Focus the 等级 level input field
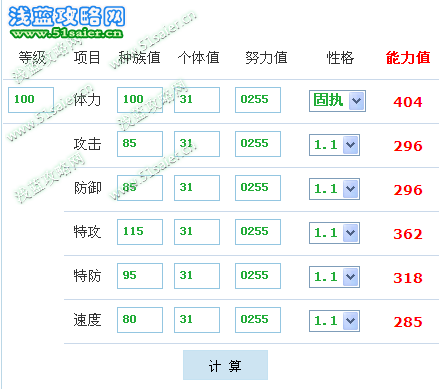Screen dimensions: 439x389 pyautogui.click(x=31, y=100)
